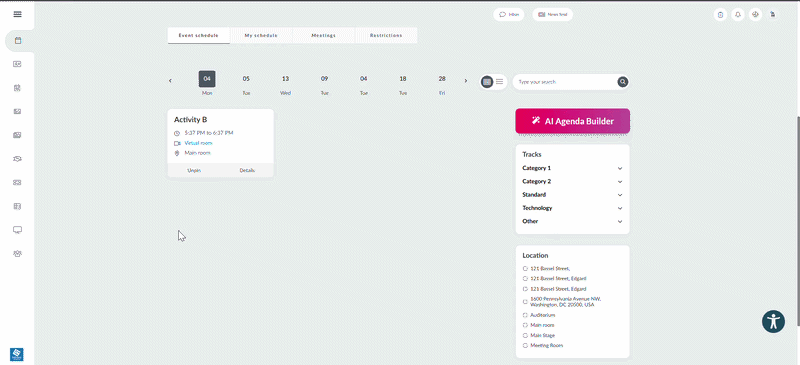Viewport: 800px width, 365px height.
Task: Click the magnifier search icon
Action: [622, 82]
